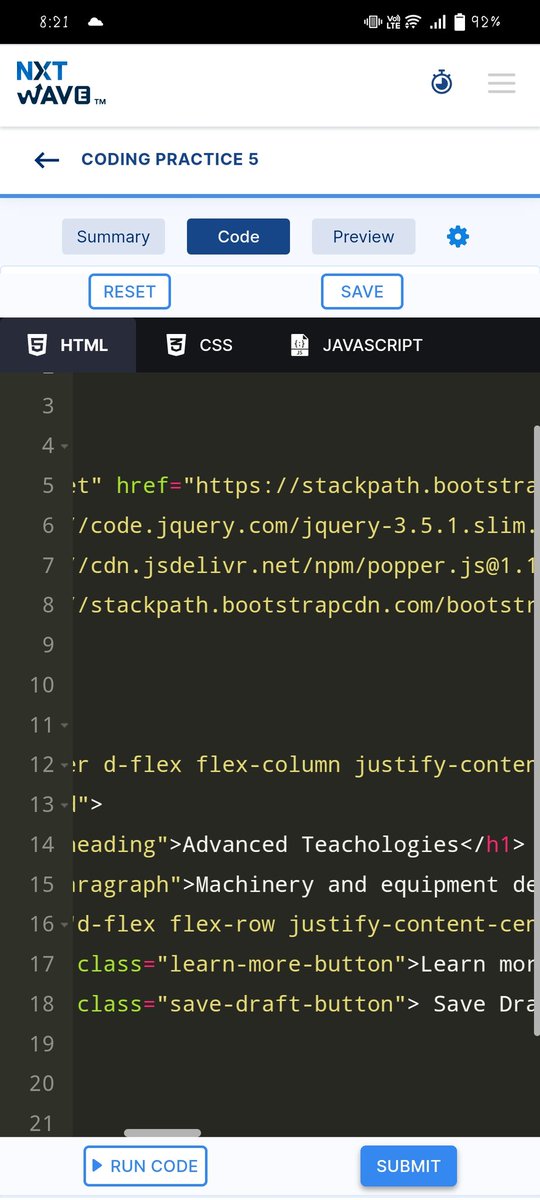Click the closing h1 tag on line 14
This screenshot has width=540, height=1200.
tap(491, 845)
